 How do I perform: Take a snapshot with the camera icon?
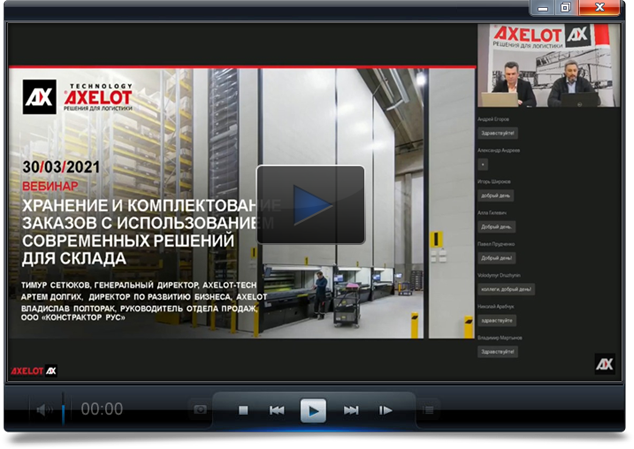pos(200,410)
